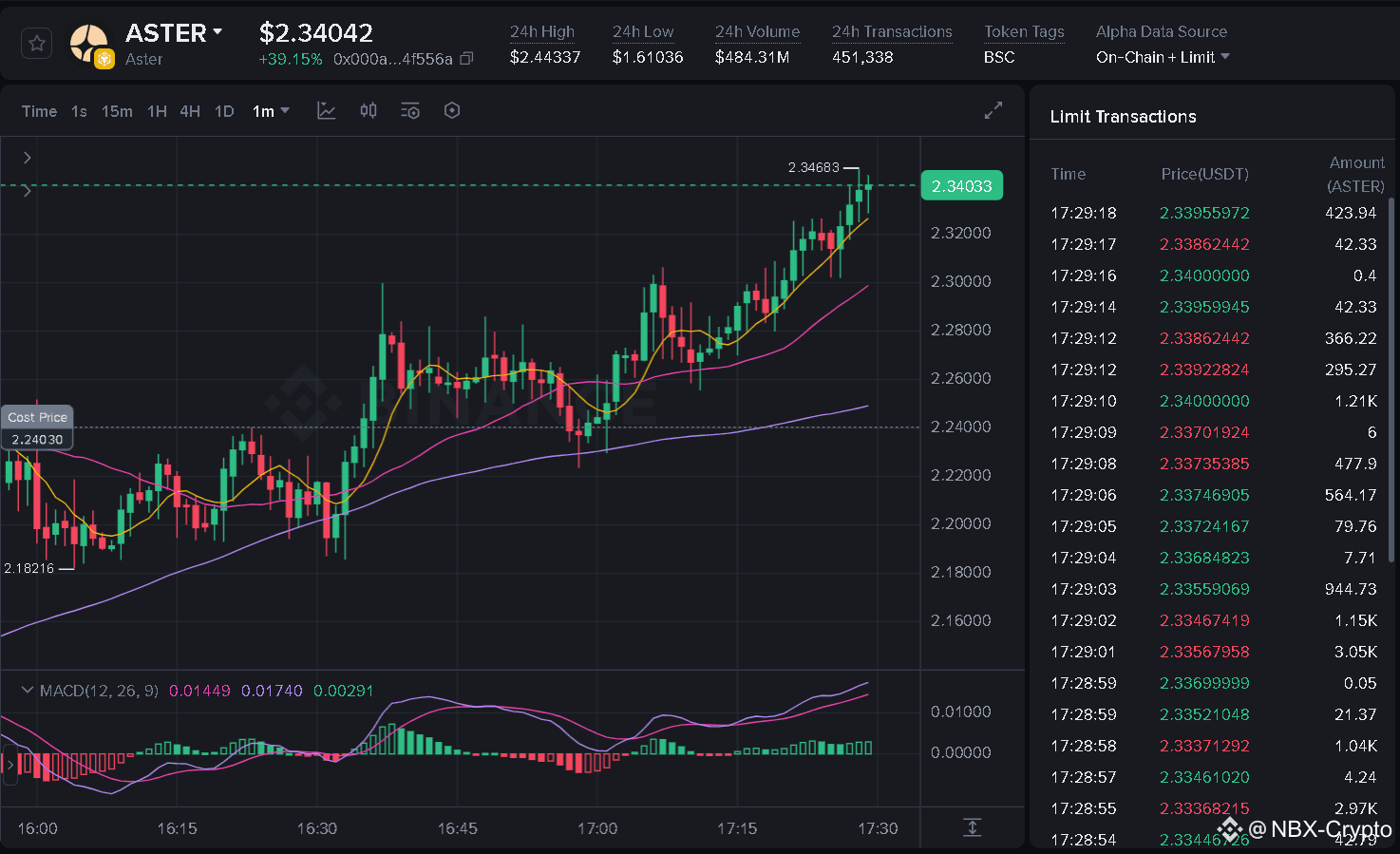The height and width of the screenshot is (854, 1400).
Task: Switch to candlestick chart style icon
Action: (369, 111)
